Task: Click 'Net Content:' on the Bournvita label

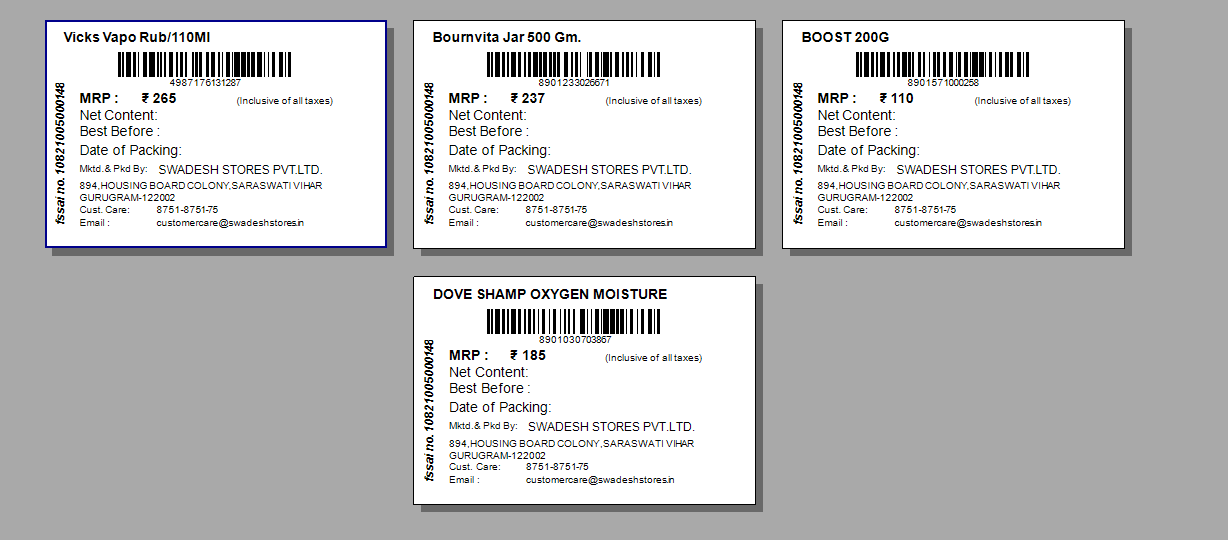Action: [x=487, y=115]
